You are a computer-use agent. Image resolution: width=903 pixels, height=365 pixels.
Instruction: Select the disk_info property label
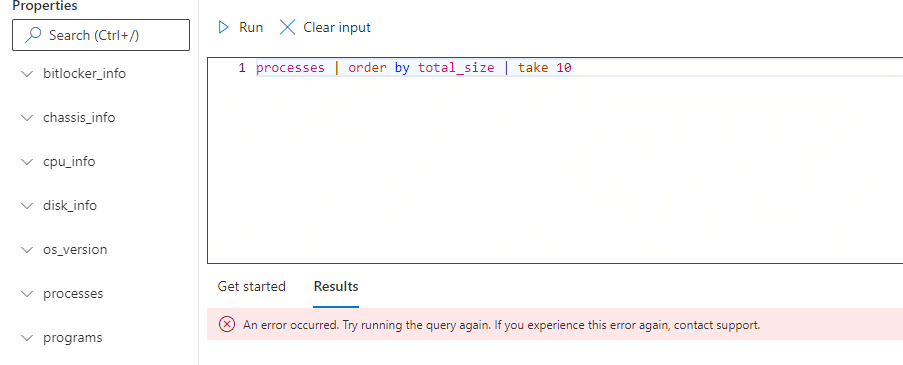click(70, 206)
